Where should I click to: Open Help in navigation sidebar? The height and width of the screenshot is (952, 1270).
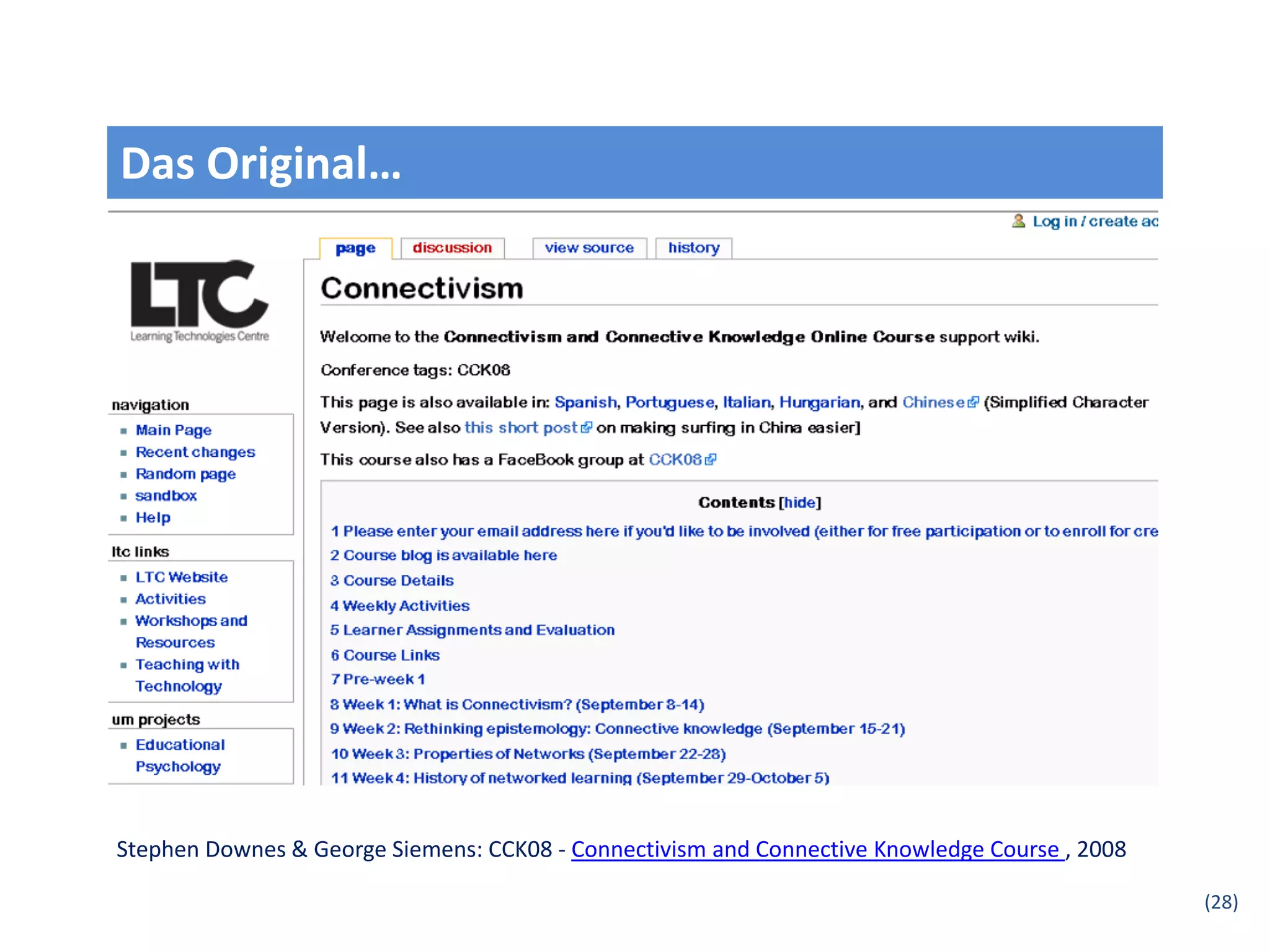click(x=153, y=518)
